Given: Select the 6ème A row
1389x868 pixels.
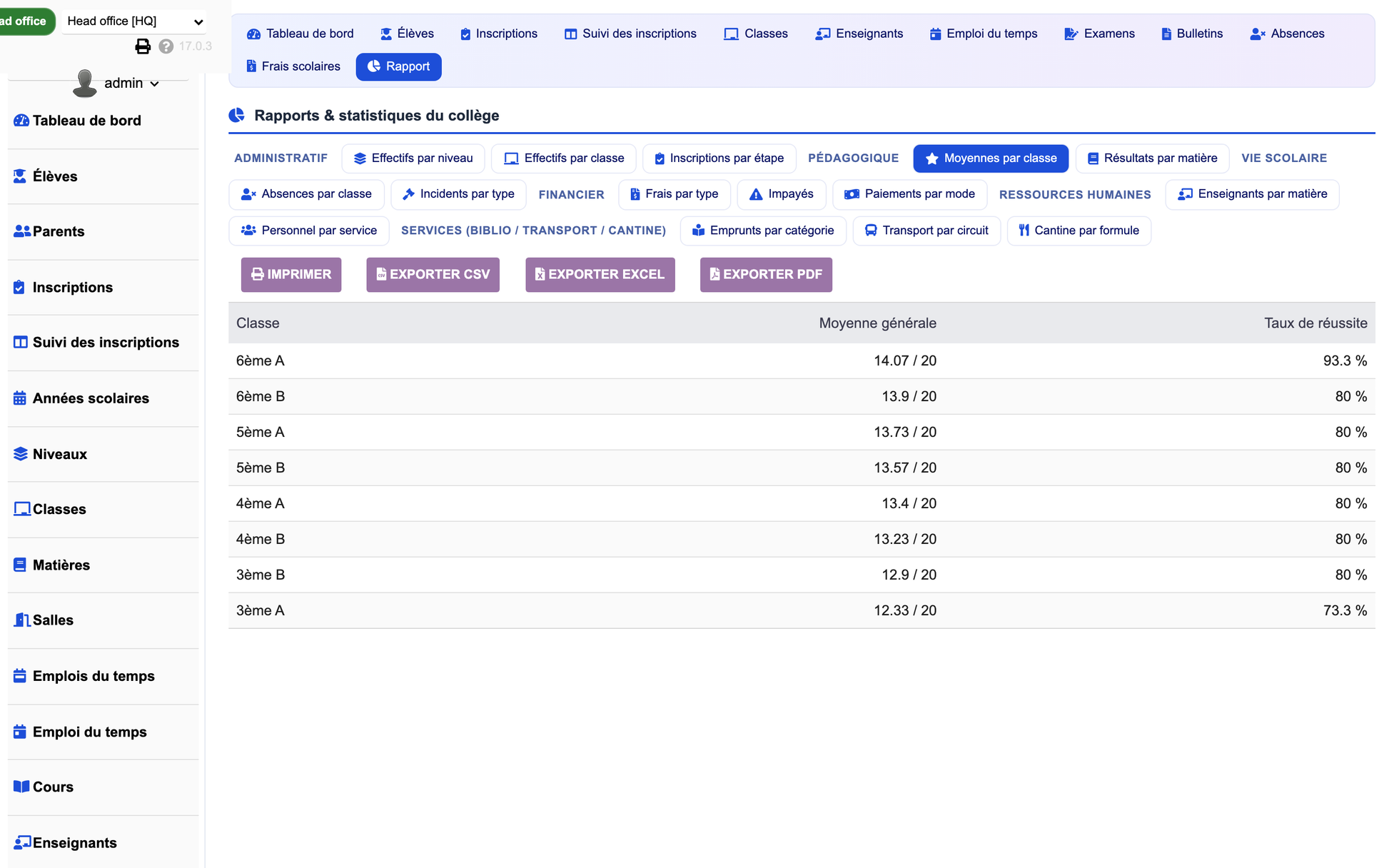Looking at the screenshot, I should (x=802, y=361).
